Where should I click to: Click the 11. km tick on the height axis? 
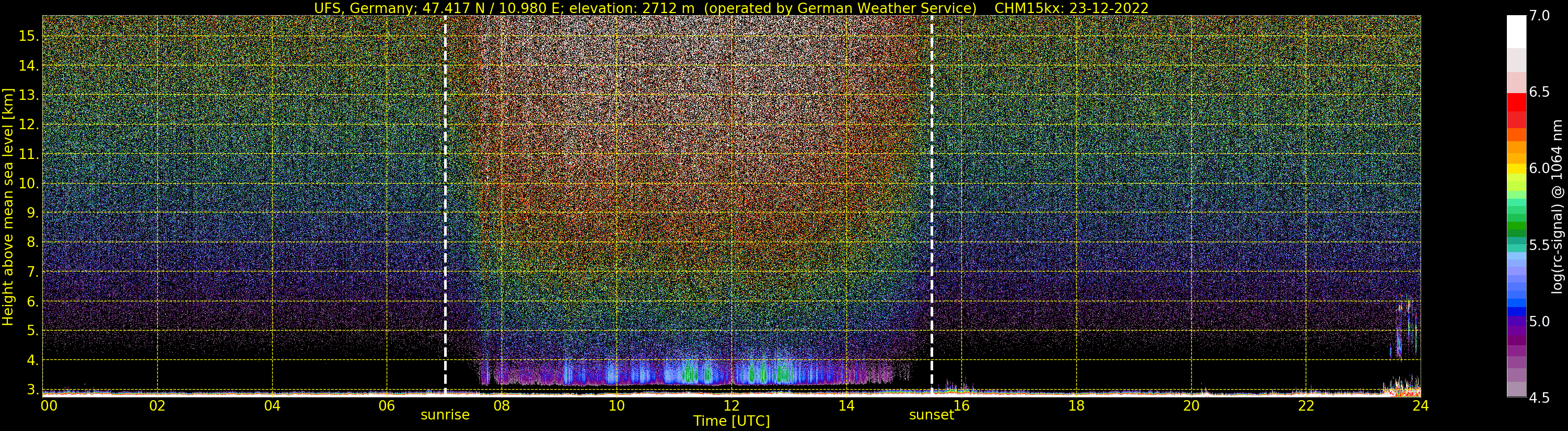tap(29, 154)
